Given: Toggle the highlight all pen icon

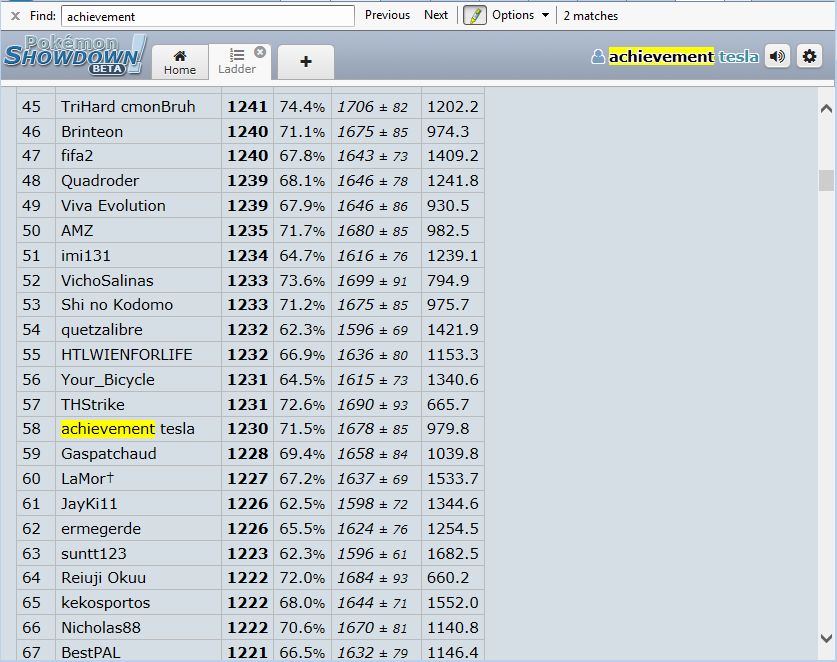Looking at the screenshot, I should [x=474, y=15].
